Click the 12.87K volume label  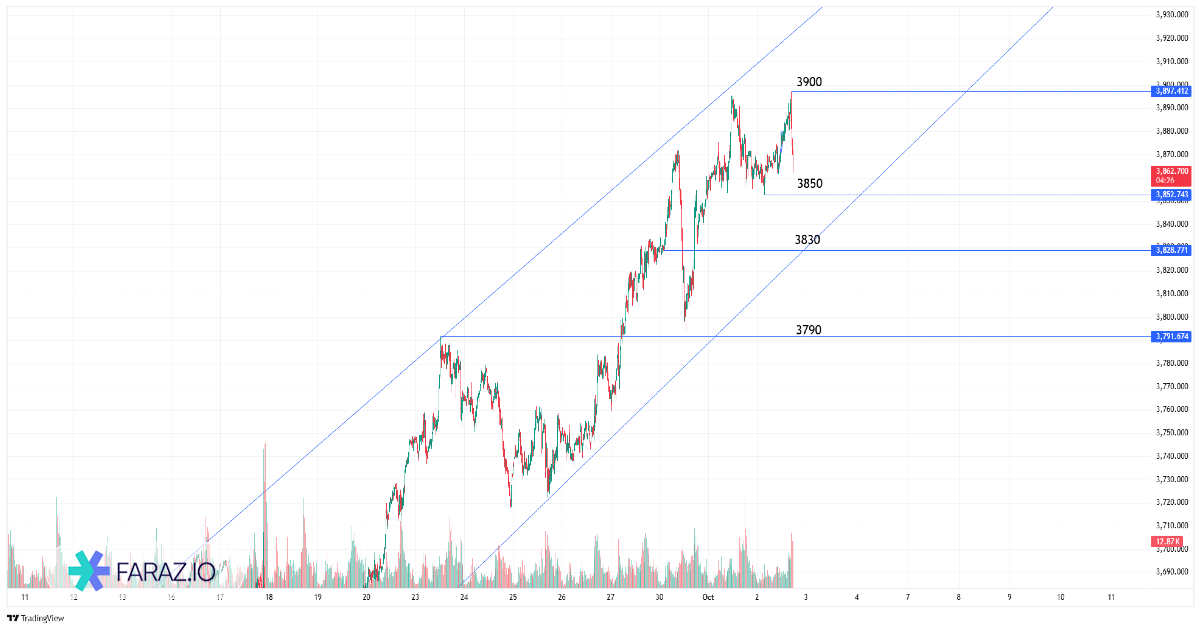click(1167, 541)
